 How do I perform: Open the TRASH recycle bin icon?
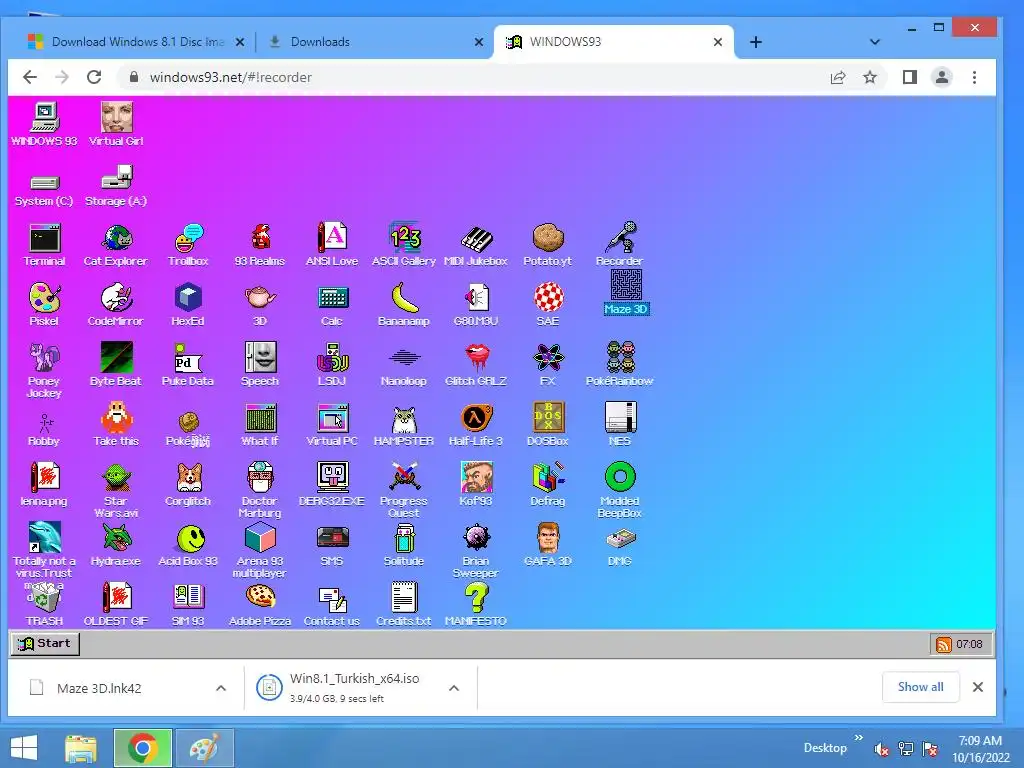(x=44, y=605)
